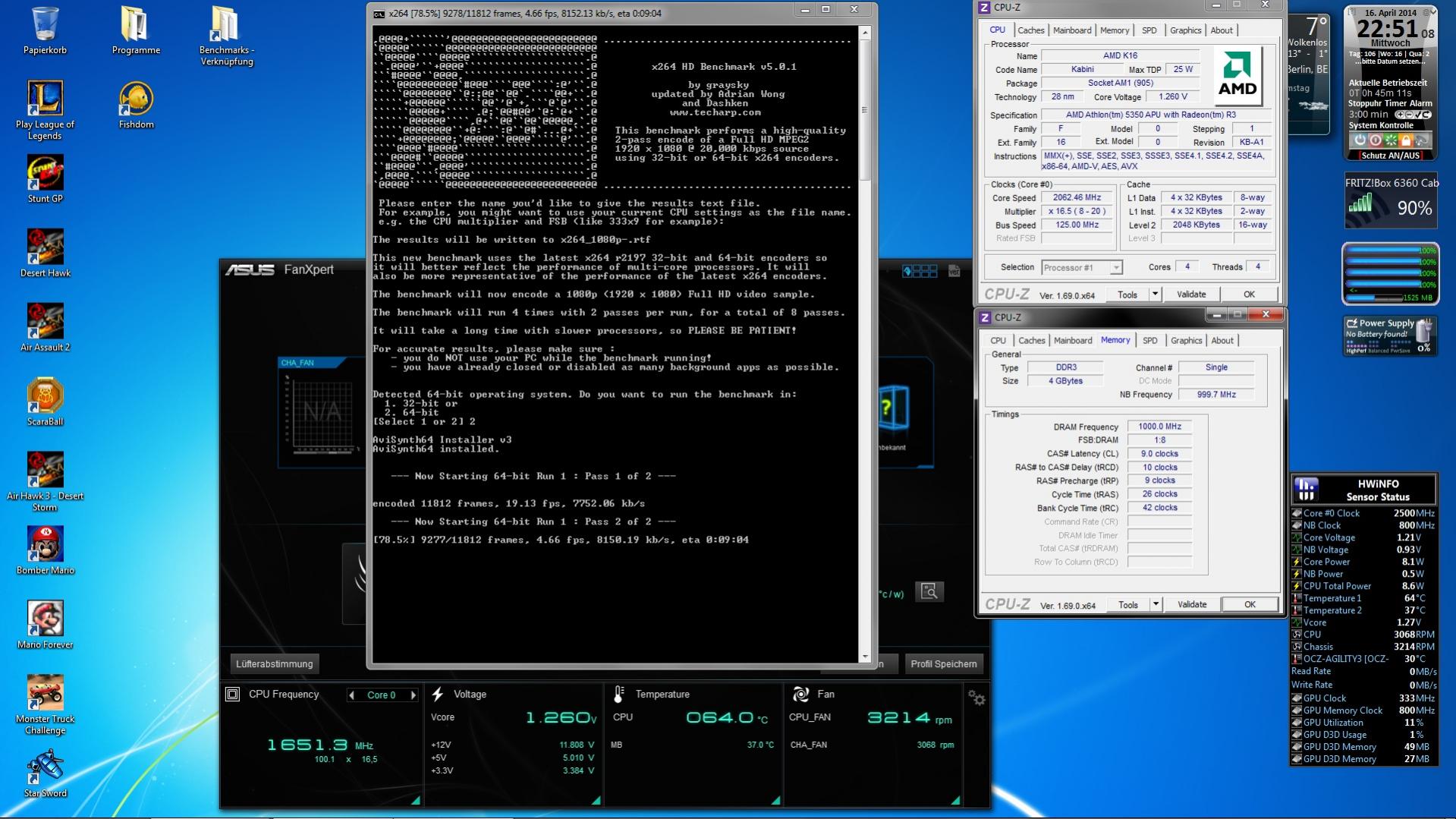Viewport: 1456px width, 819px height.
Task: Click the CPU Total Power row in HWiNFO
Action: tap(1363, 586)
